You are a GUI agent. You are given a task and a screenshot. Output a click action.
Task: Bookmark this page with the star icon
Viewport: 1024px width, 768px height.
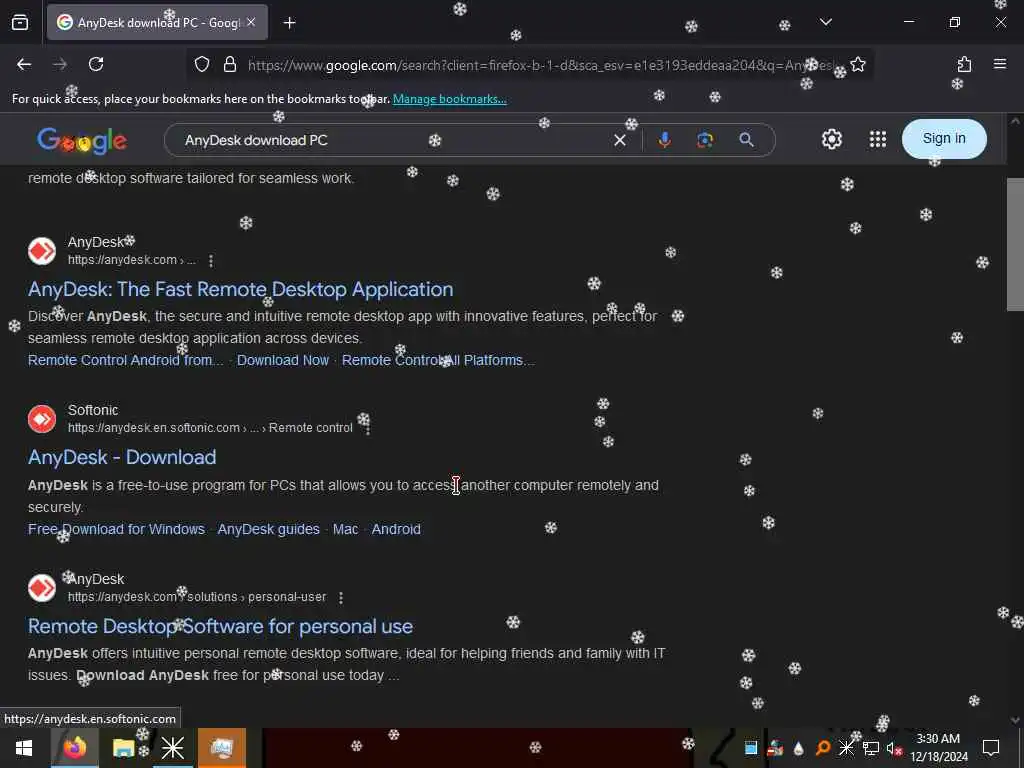[x=857, y=64]
